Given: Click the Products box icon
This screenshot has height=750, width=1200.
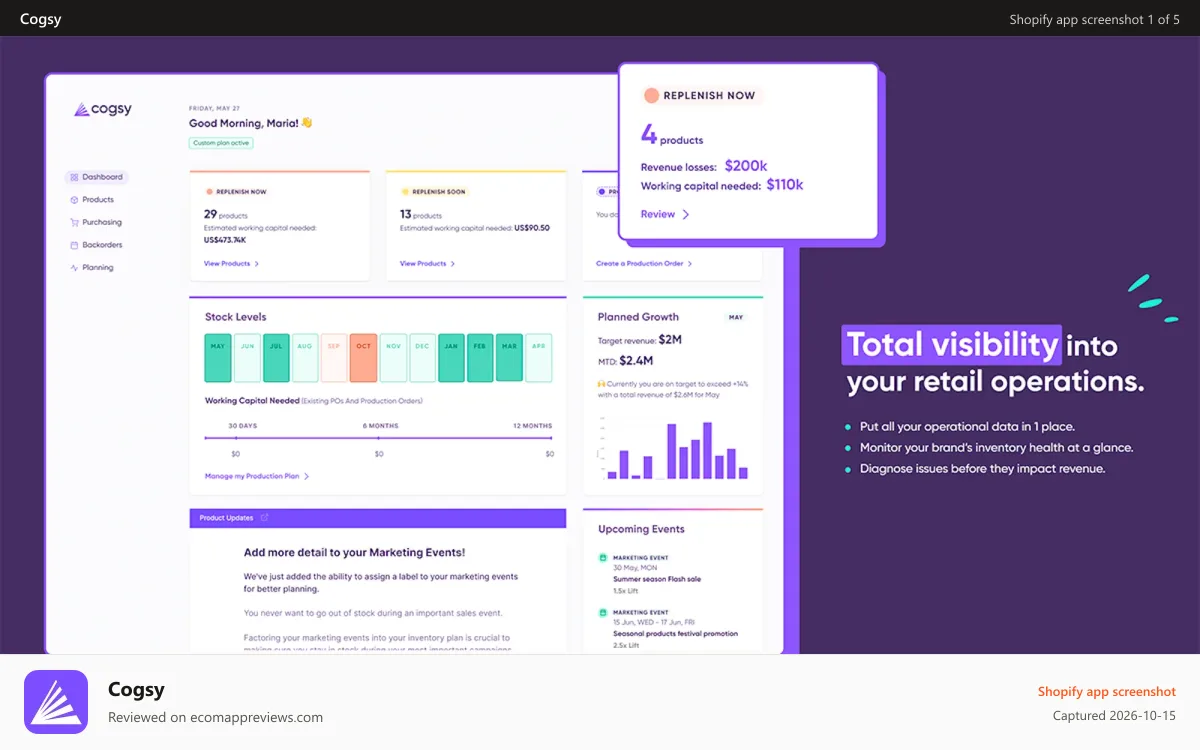Looking at the screenshot, I should [x=74, y=200].
